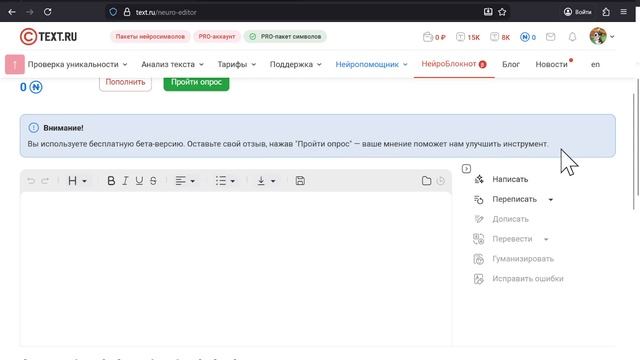
Task: Open the download export dropdown
Action: [266, 181]
